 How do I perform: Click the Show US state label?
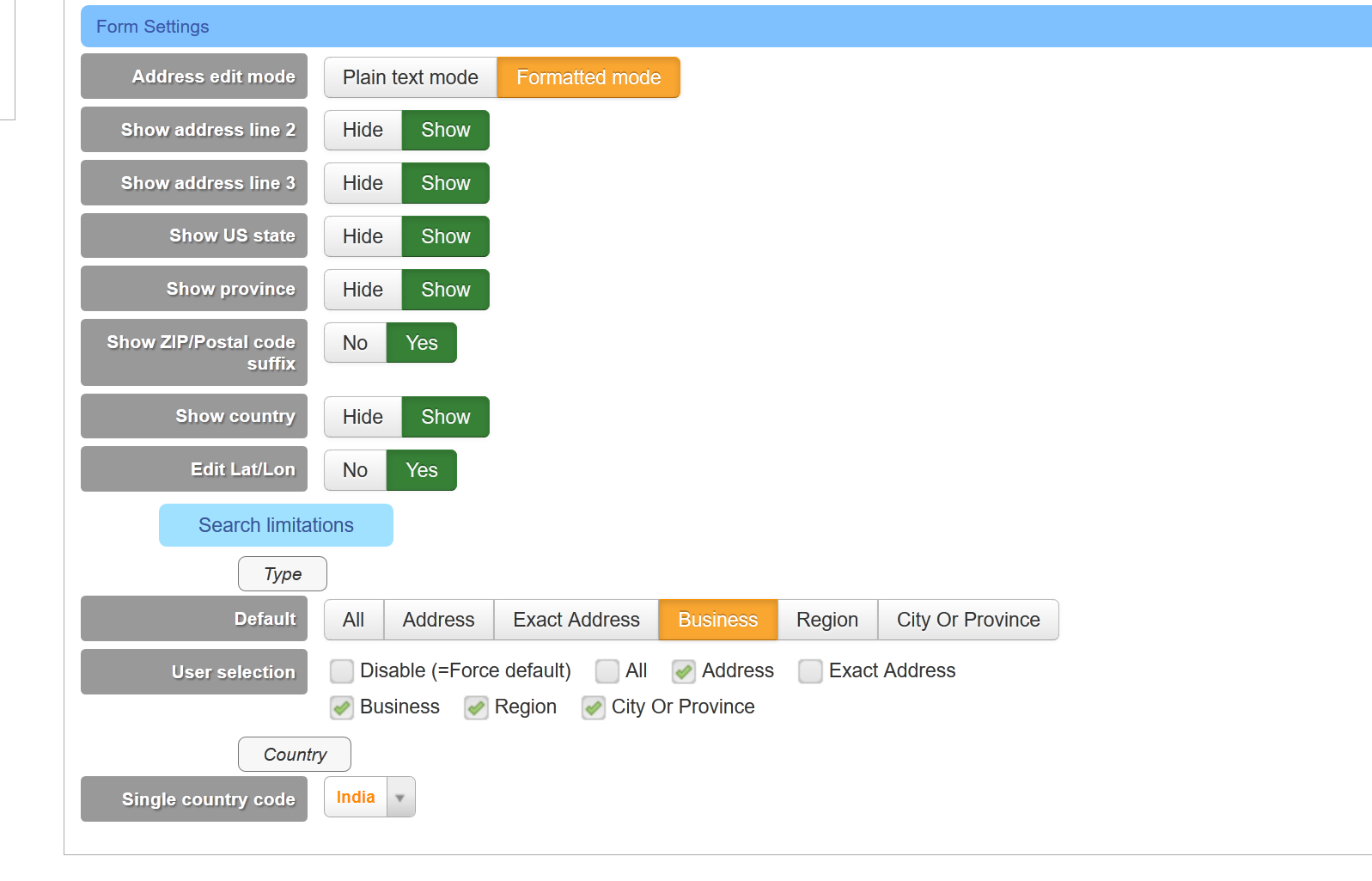coord(194,236)
